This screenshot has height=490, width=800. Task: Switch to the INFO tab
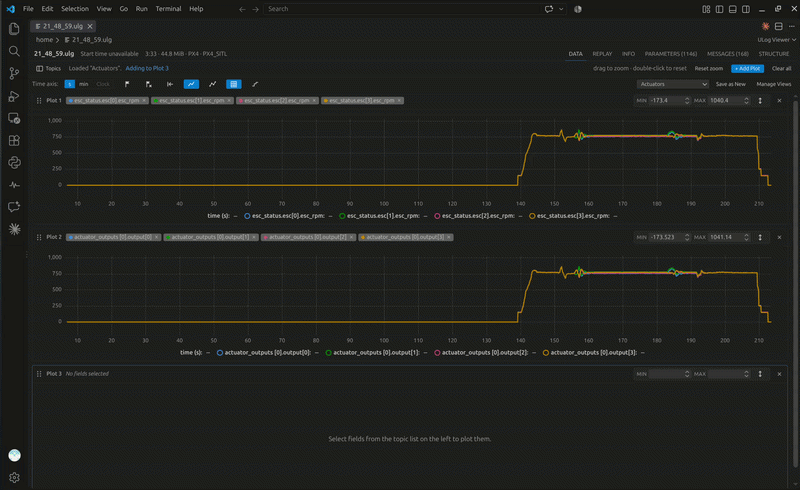point(628,54)
